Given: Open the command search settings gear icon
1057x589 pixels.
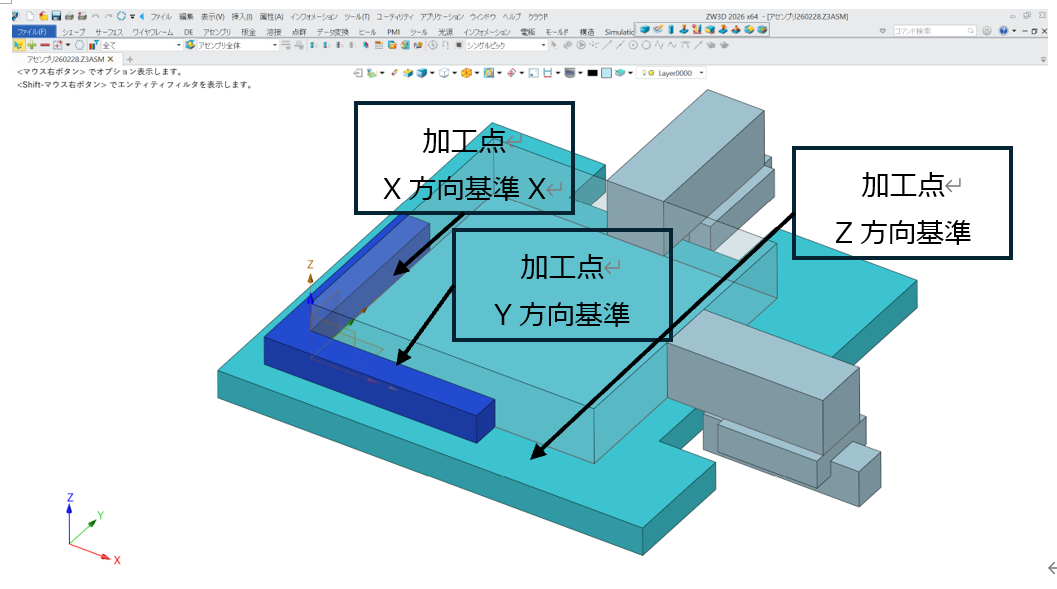Looking at the screenshot, I should (x=987, y=31).
